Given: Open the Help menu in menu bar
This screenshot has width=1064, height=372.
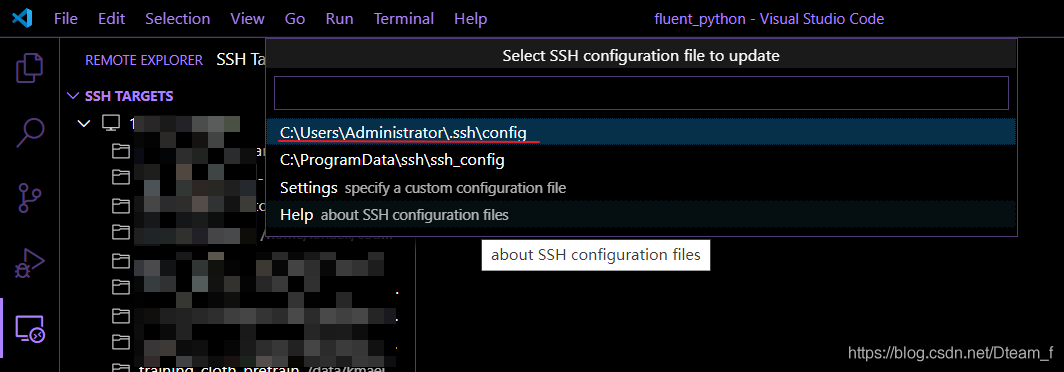Looking at the screenshot, I should coord(470,18).
